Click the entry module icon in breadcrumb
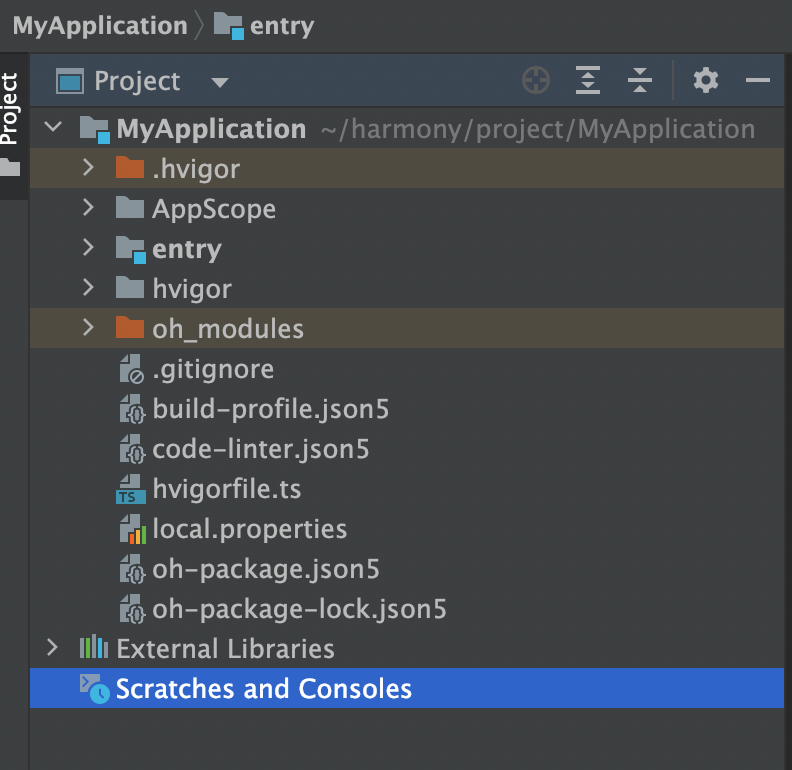This screenshot has height=770, width=792. [229, 26]
